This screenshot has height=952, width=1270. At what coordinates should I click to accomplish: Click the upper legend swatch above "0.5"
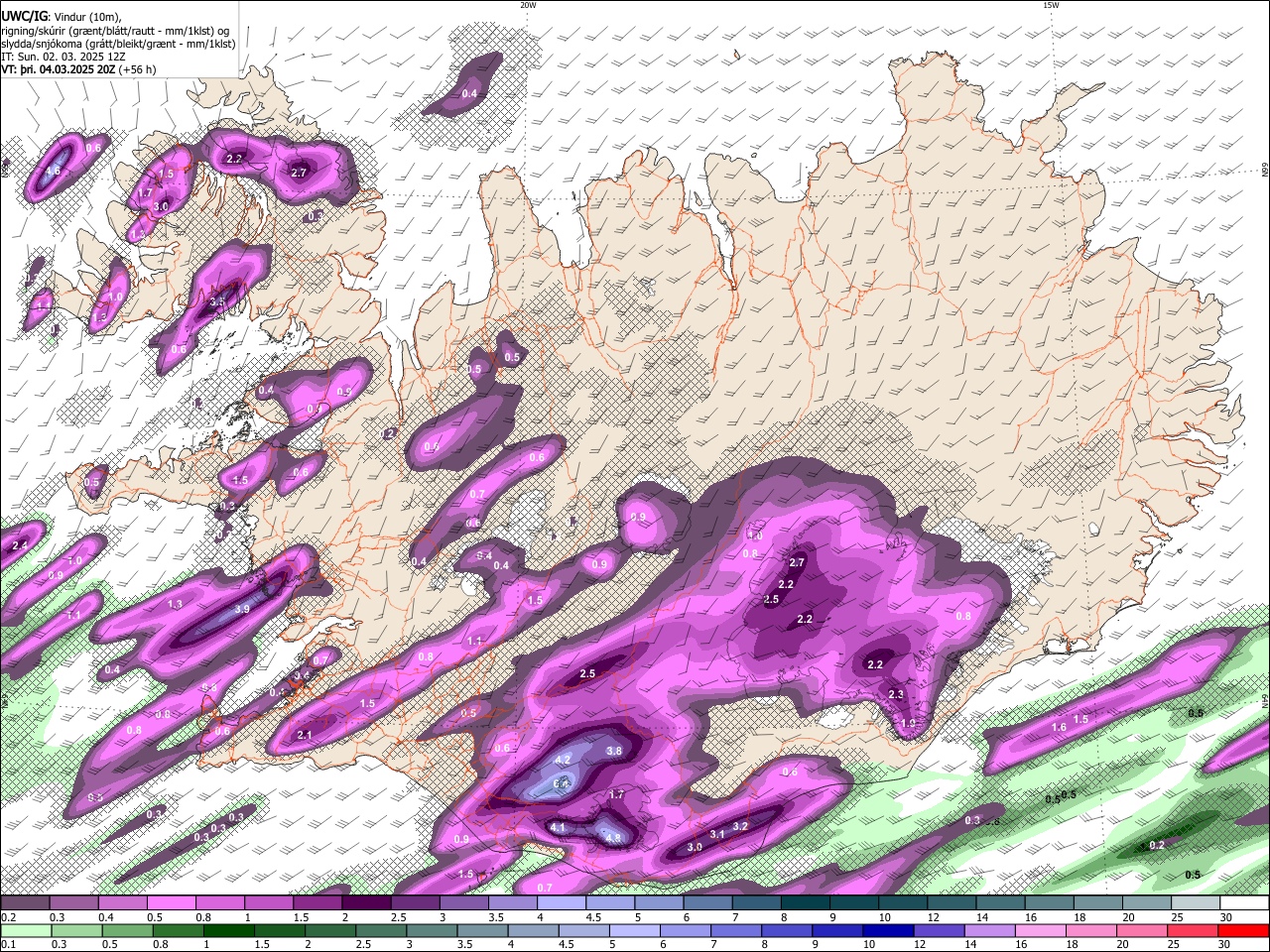coord(171,903)
